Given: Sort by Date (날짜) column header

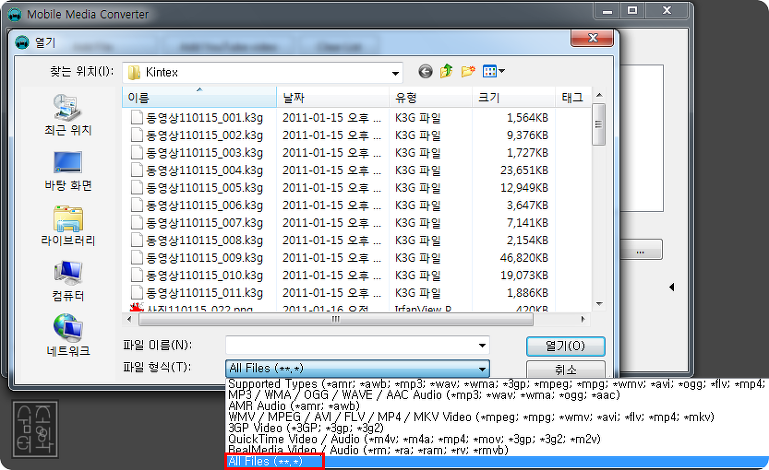Looking at the screenshot, I should coord(333,97).
